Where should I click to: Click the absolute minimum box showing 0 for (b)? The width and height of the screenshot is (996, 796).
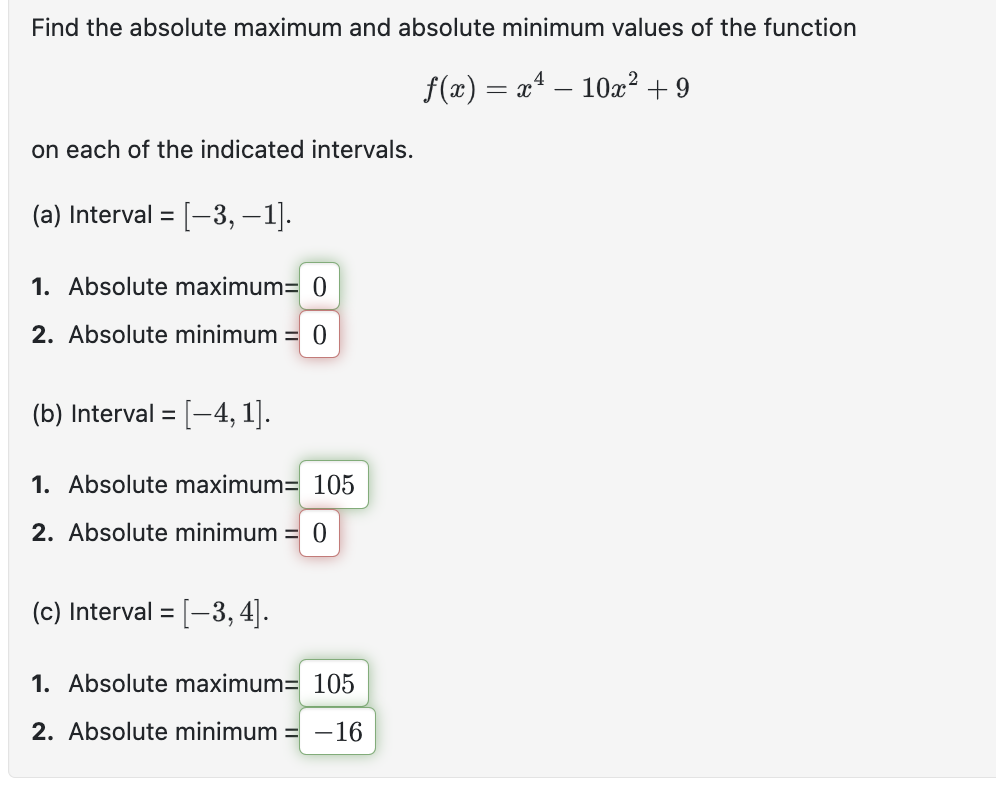[319, 533]
